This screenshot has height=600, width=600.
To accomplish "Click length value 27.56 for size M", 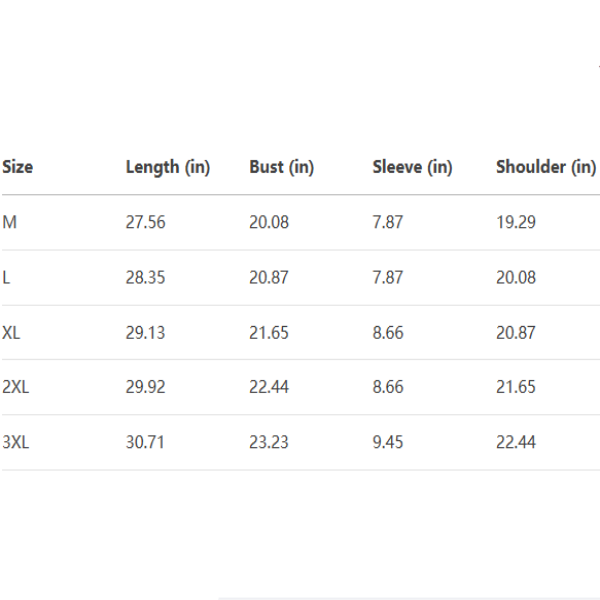I will pyautogui.click(x=145, y=222).
